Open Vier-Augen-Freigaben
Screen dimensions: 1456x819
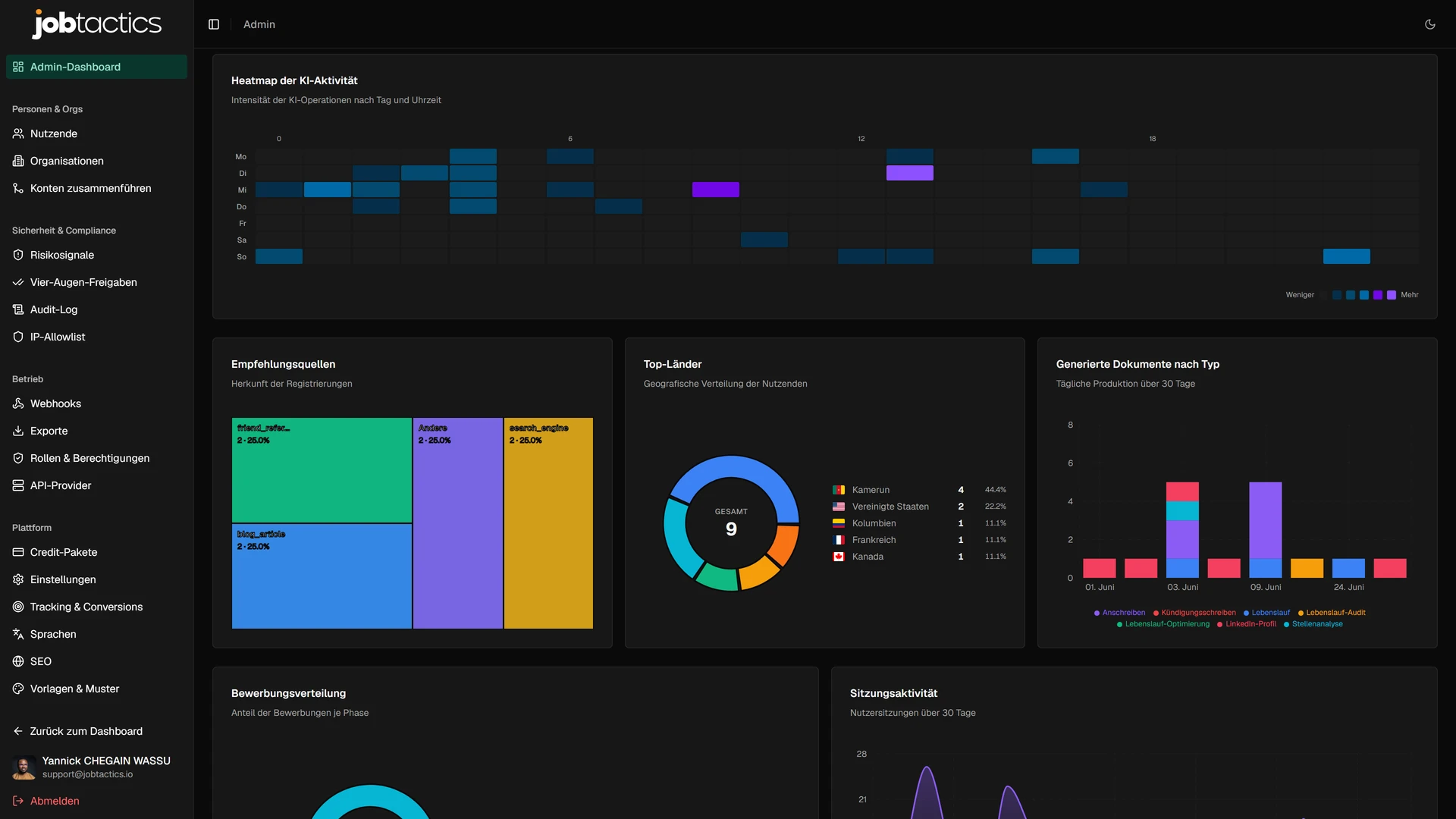[x=96, y=282]
